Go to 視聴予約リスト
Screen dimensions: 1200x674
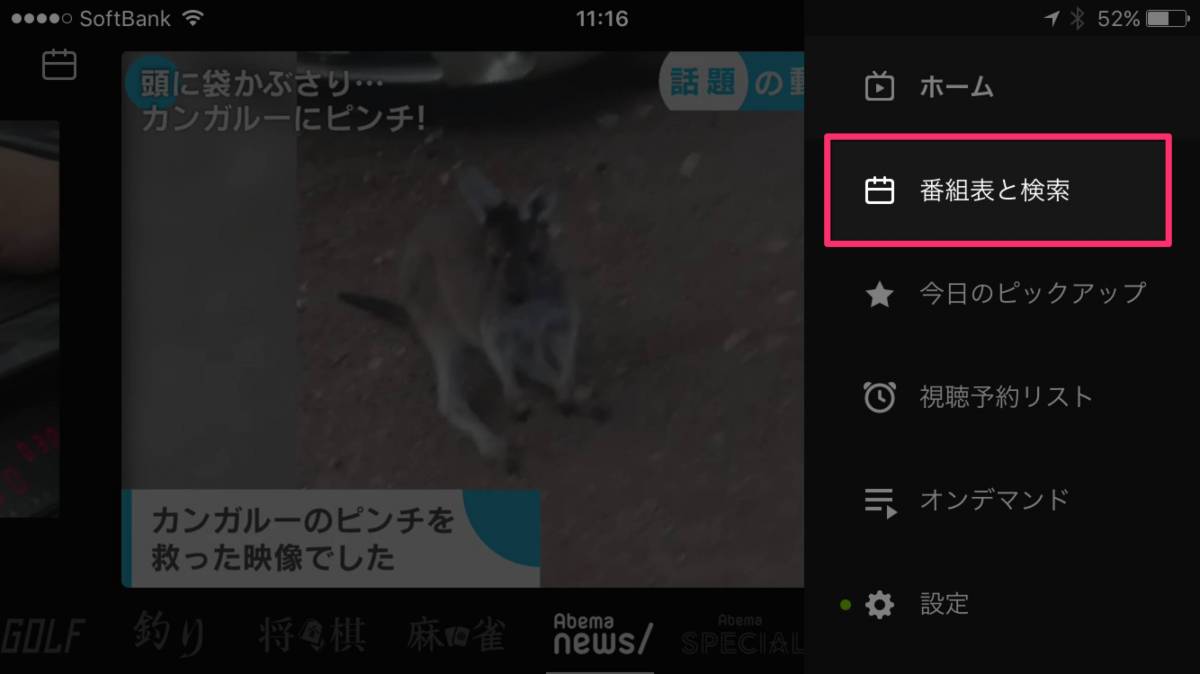point(1006,397)
